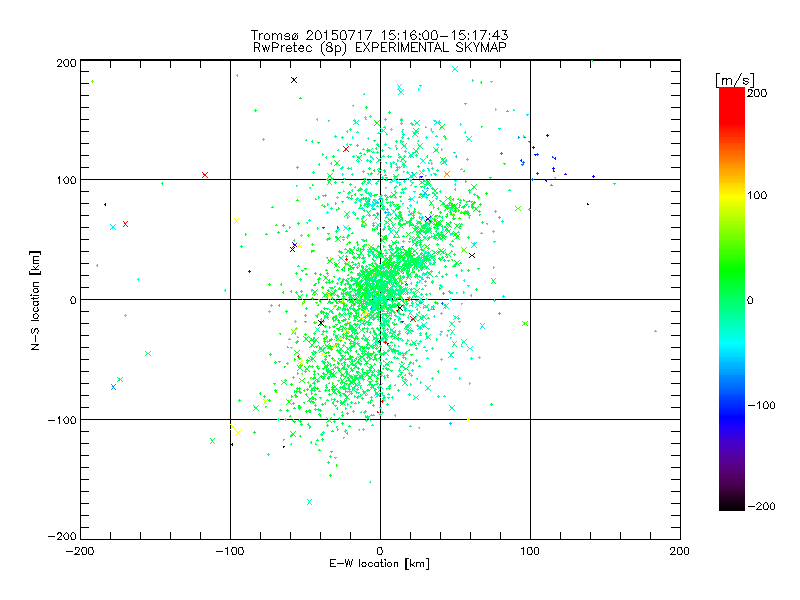
Task: Click the colorbar label '0'
Action: [750, 300]
